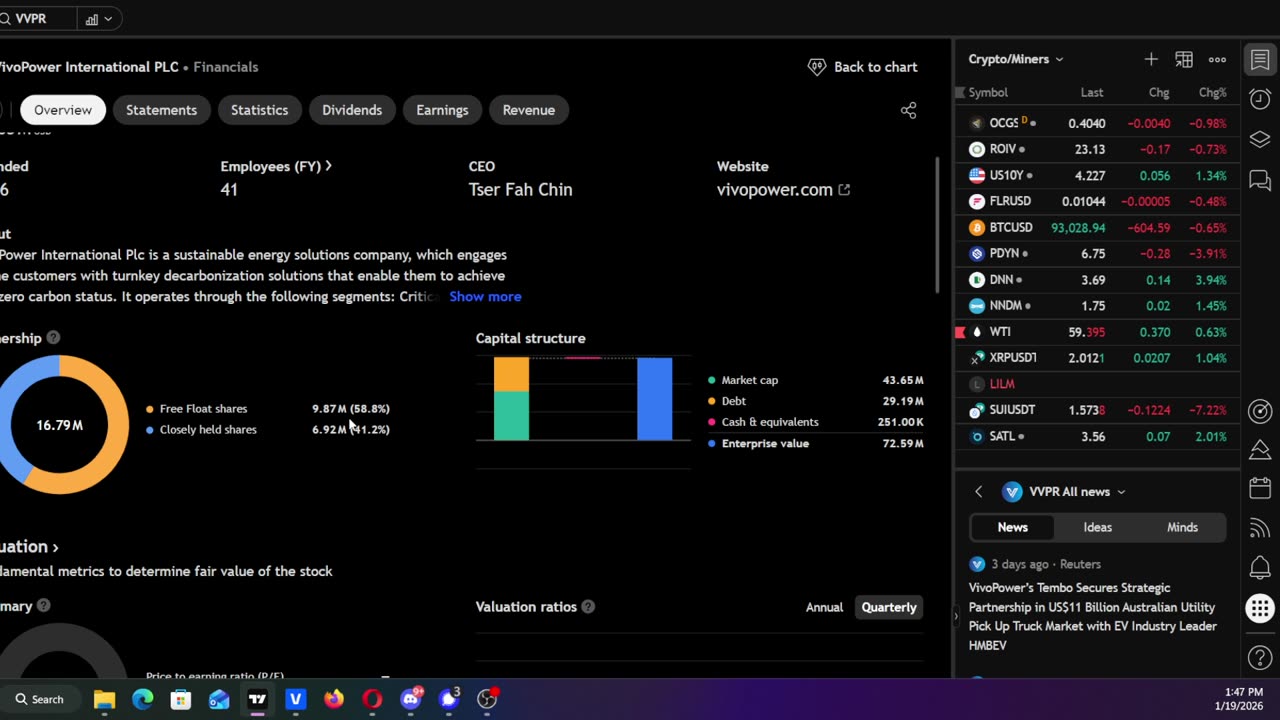The width and height of the screenshot is (1280, 720).
Task: Open the Earnings tab
Action: (442, 110)
